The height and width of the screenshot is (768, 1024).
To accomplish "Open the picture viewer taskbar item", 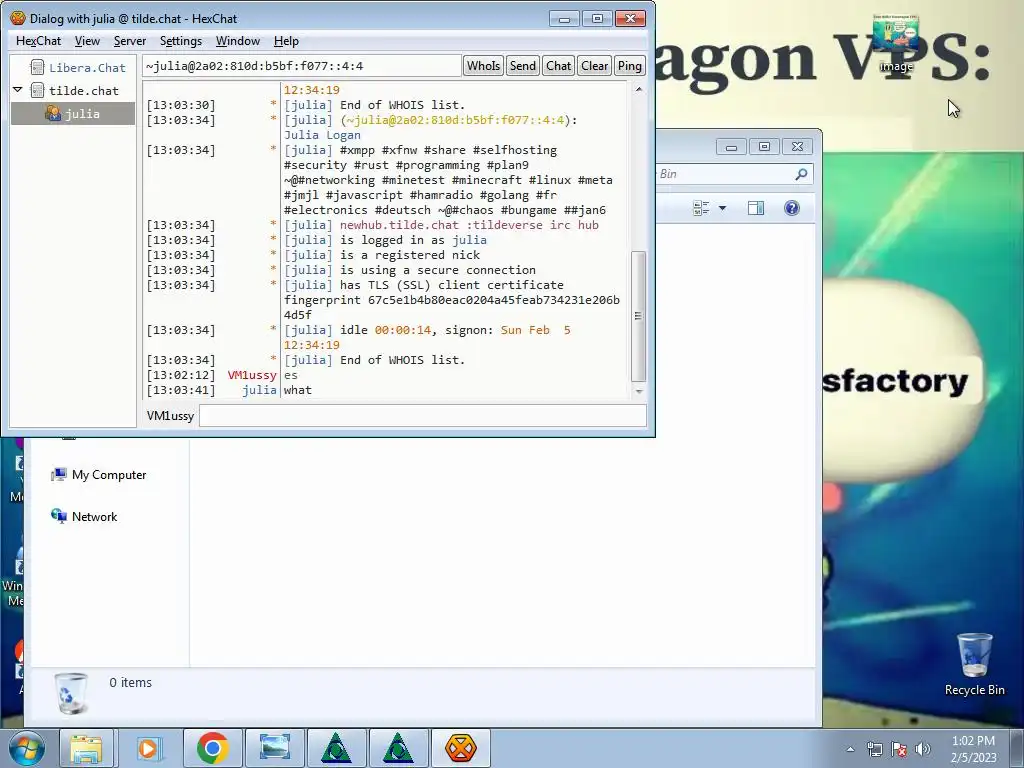I will coord(274,748).
